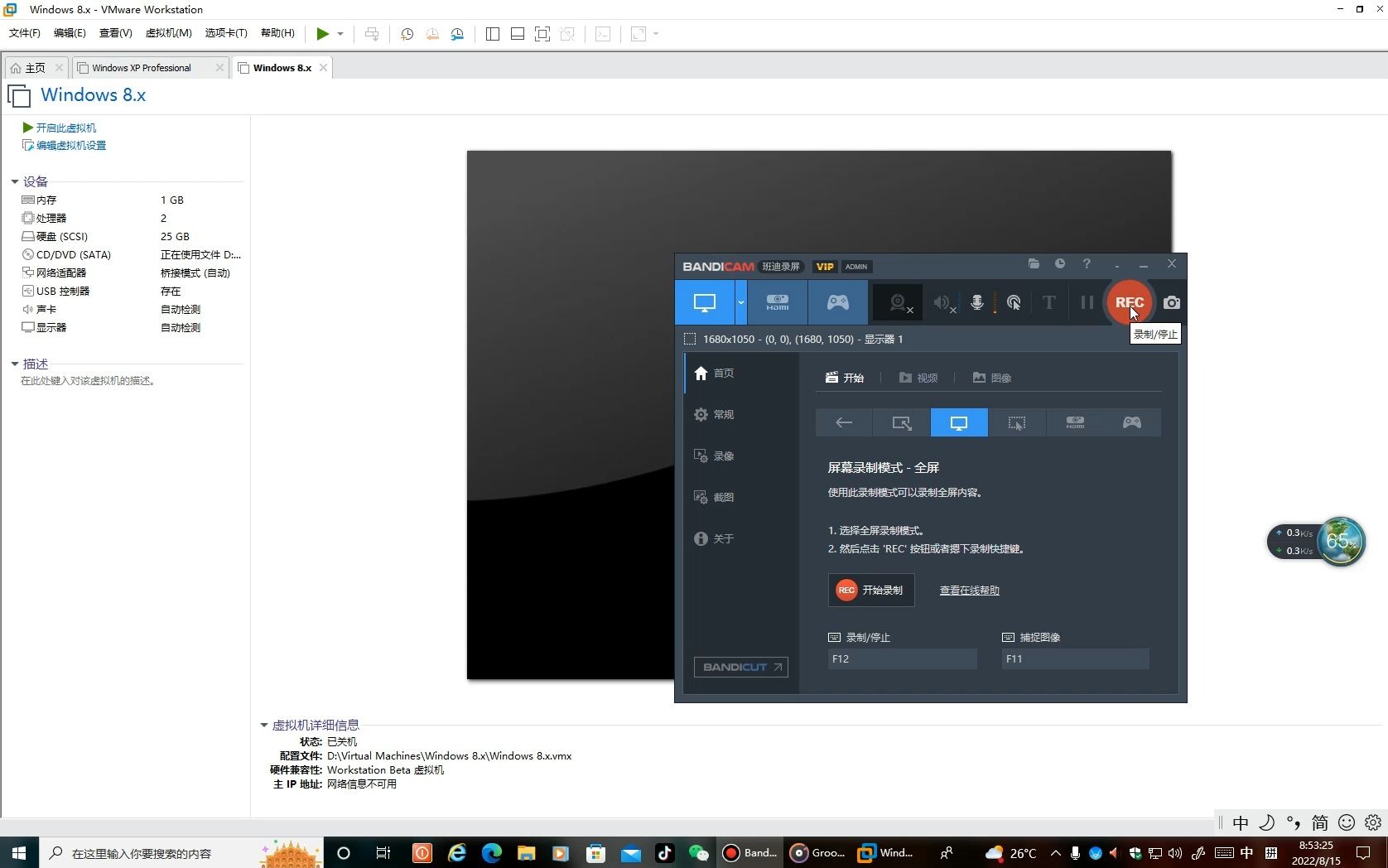Toggle the speaker sound icon in Bandicam

click(x=943, y=303)
